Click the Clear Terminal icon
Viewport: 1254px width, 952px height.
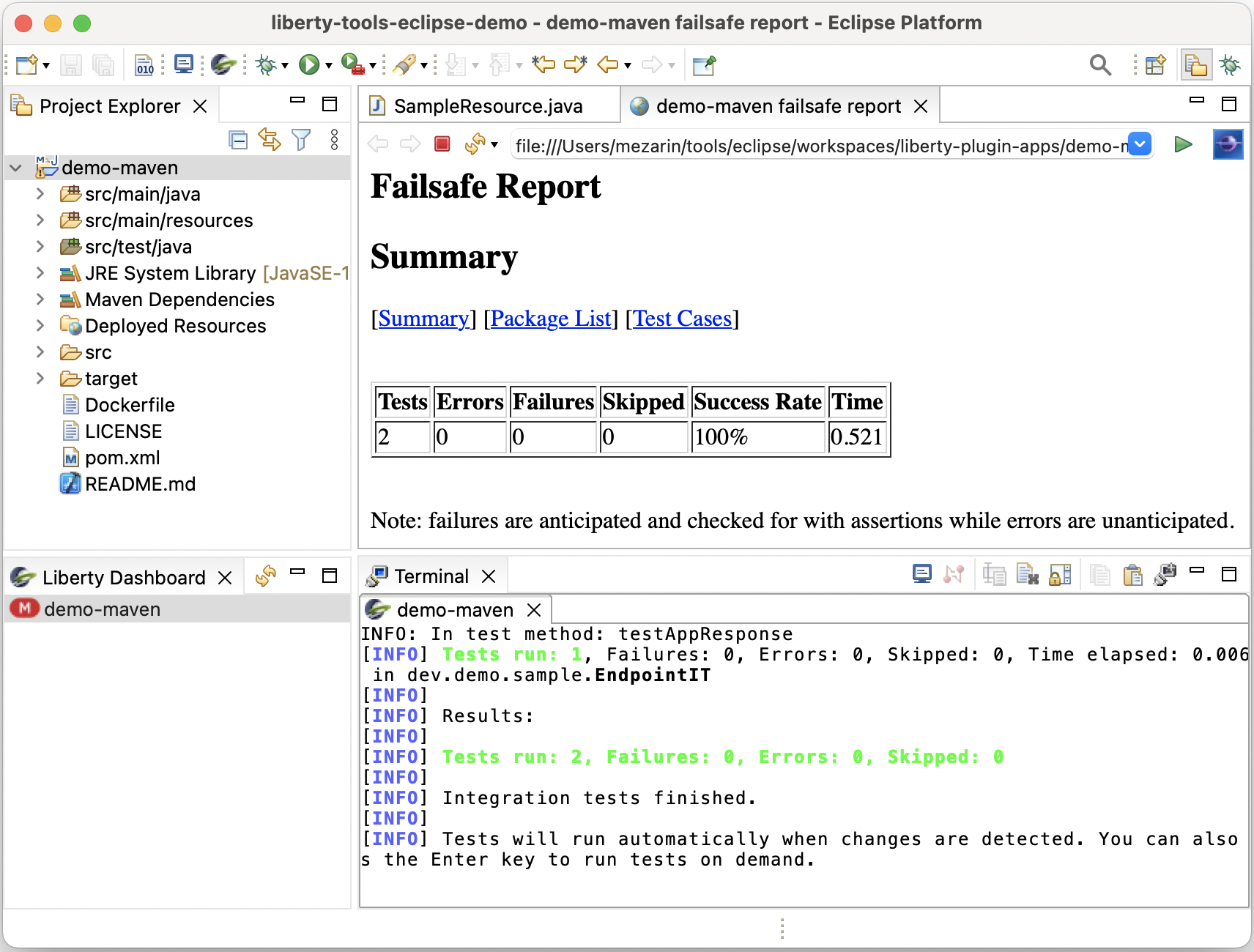point(1027,575)
